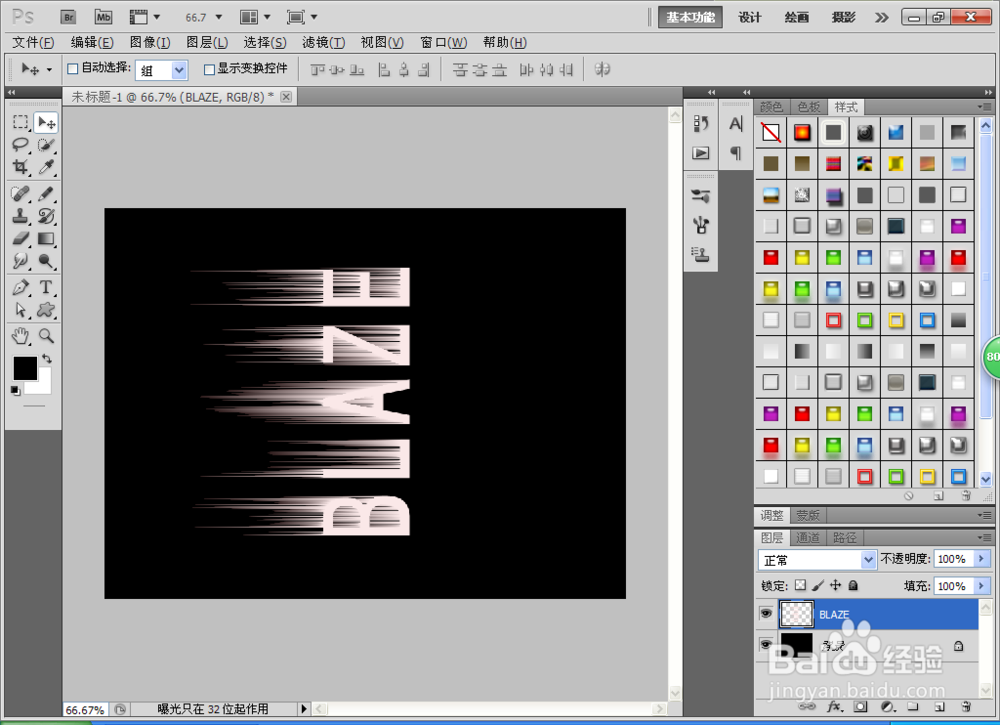Viewport: 1000px width, 725px height.
Task: Toggle lock all for layer
Action: click(x=853, y=585)
